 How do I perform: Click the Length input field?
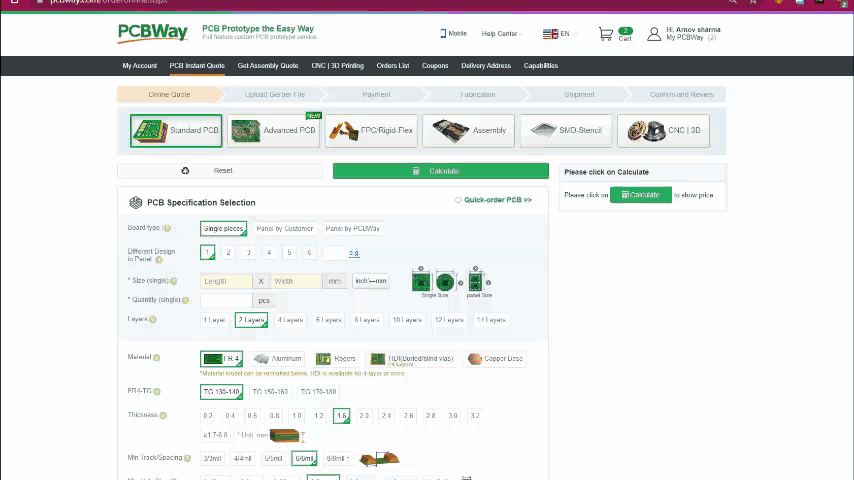[x=226, y=282]
